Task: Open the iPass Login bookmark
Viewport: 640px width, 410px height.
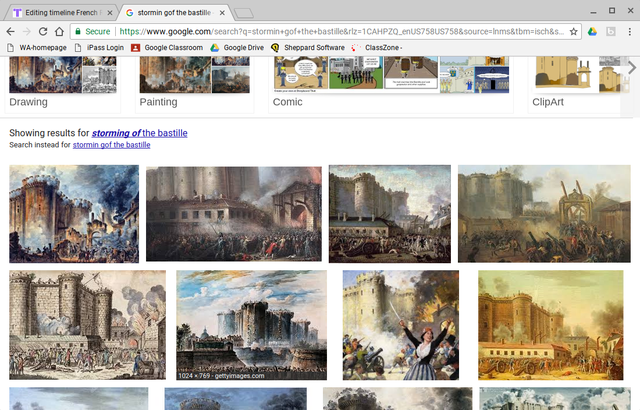Action: coord(100,48)
